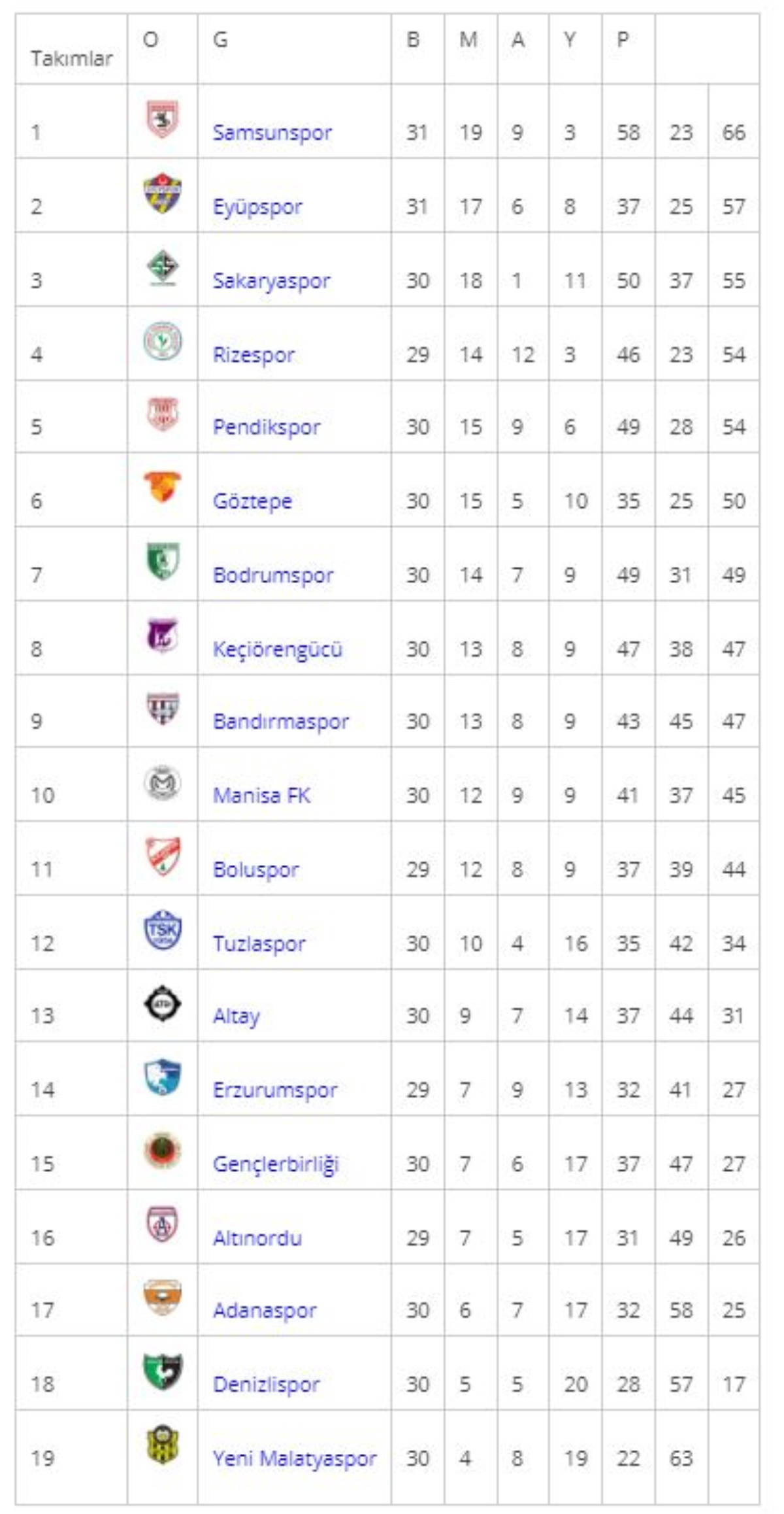Screen dimensions: 784x1514
Task: Click the Göztepe team crest
Action: [x=162, y=487]
